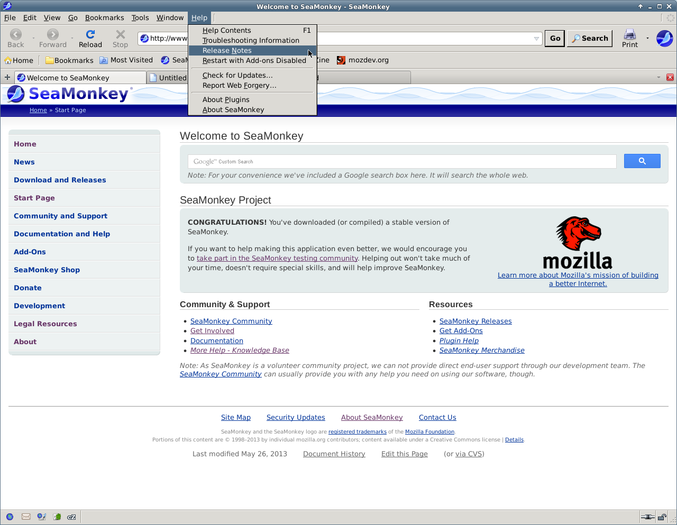
Task: Open the SeaMonkey Shop sidebar link
Action: pos(47,270)
